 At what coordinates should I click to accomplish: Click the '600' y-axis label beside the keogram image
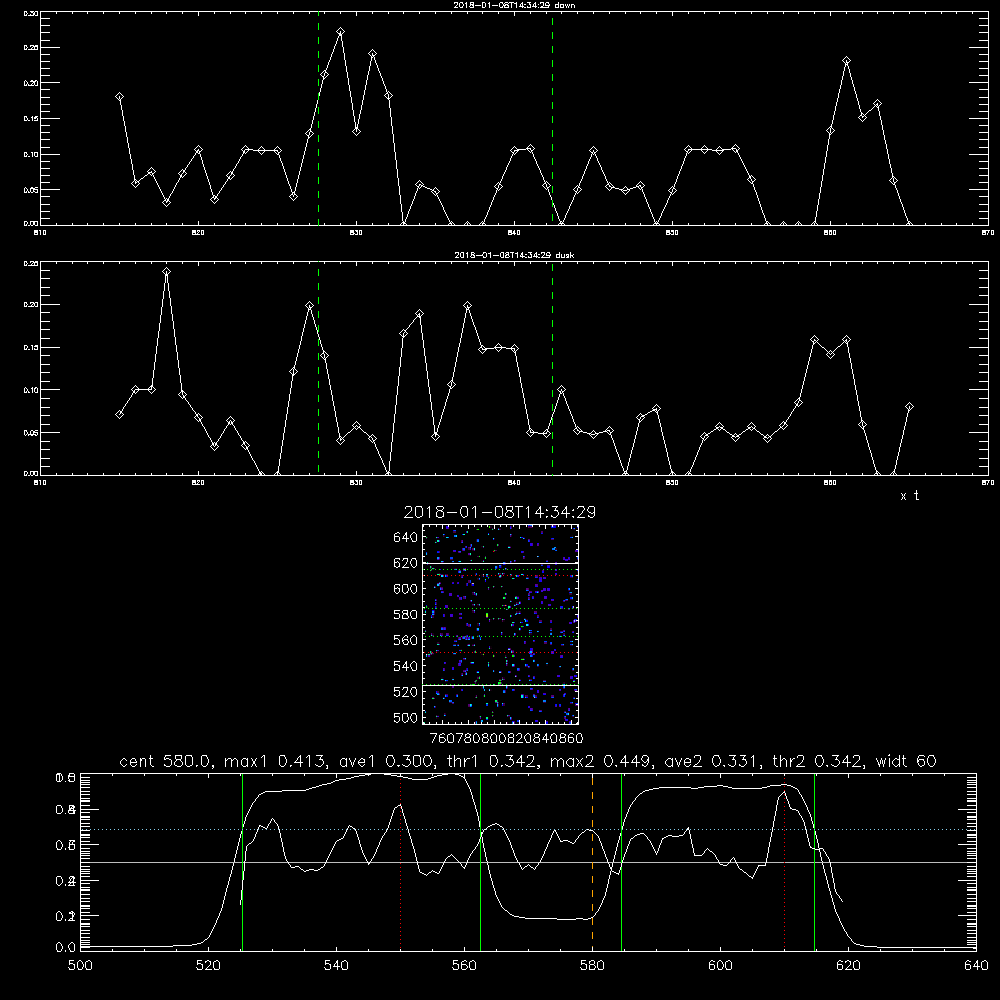click(x=406, y=589)
